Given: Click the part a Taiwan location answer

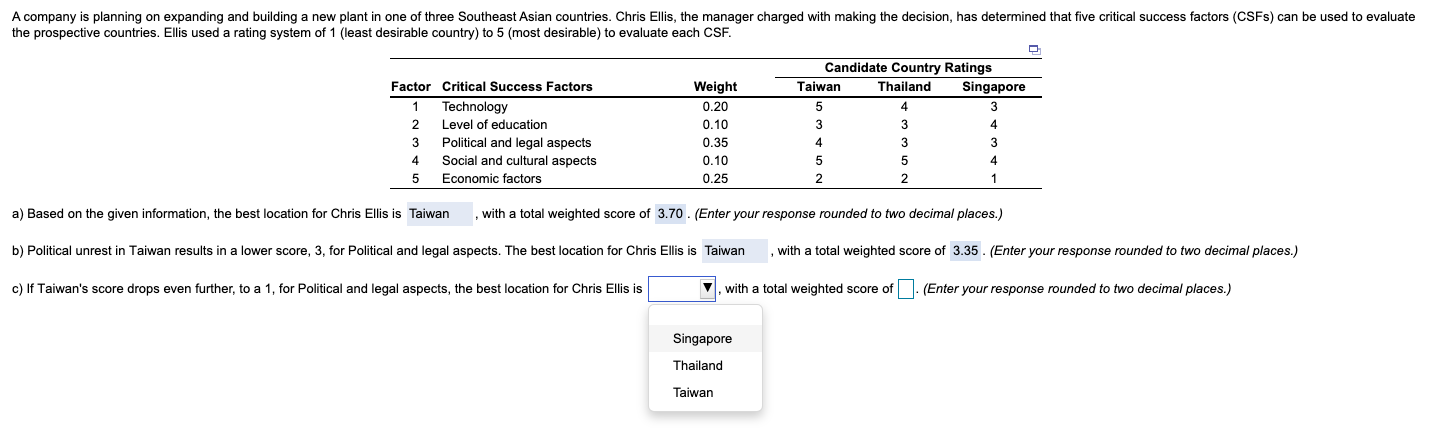Looking at the screenshot, I should 440,214.
